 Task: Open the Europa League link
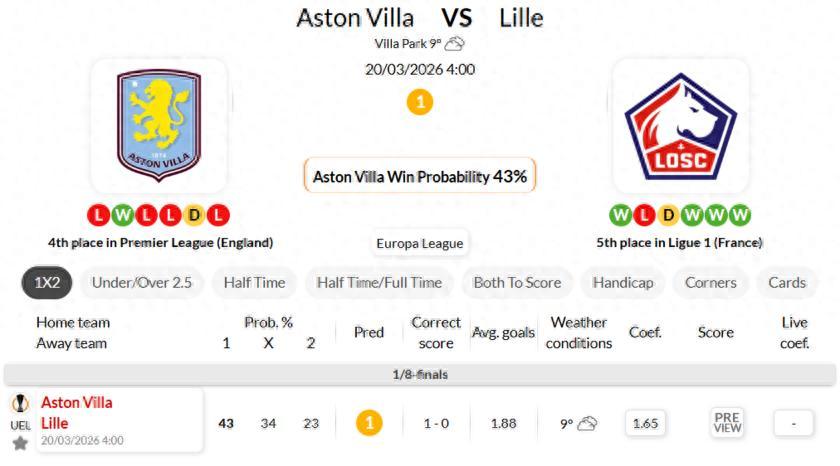[x=420, y=243]
